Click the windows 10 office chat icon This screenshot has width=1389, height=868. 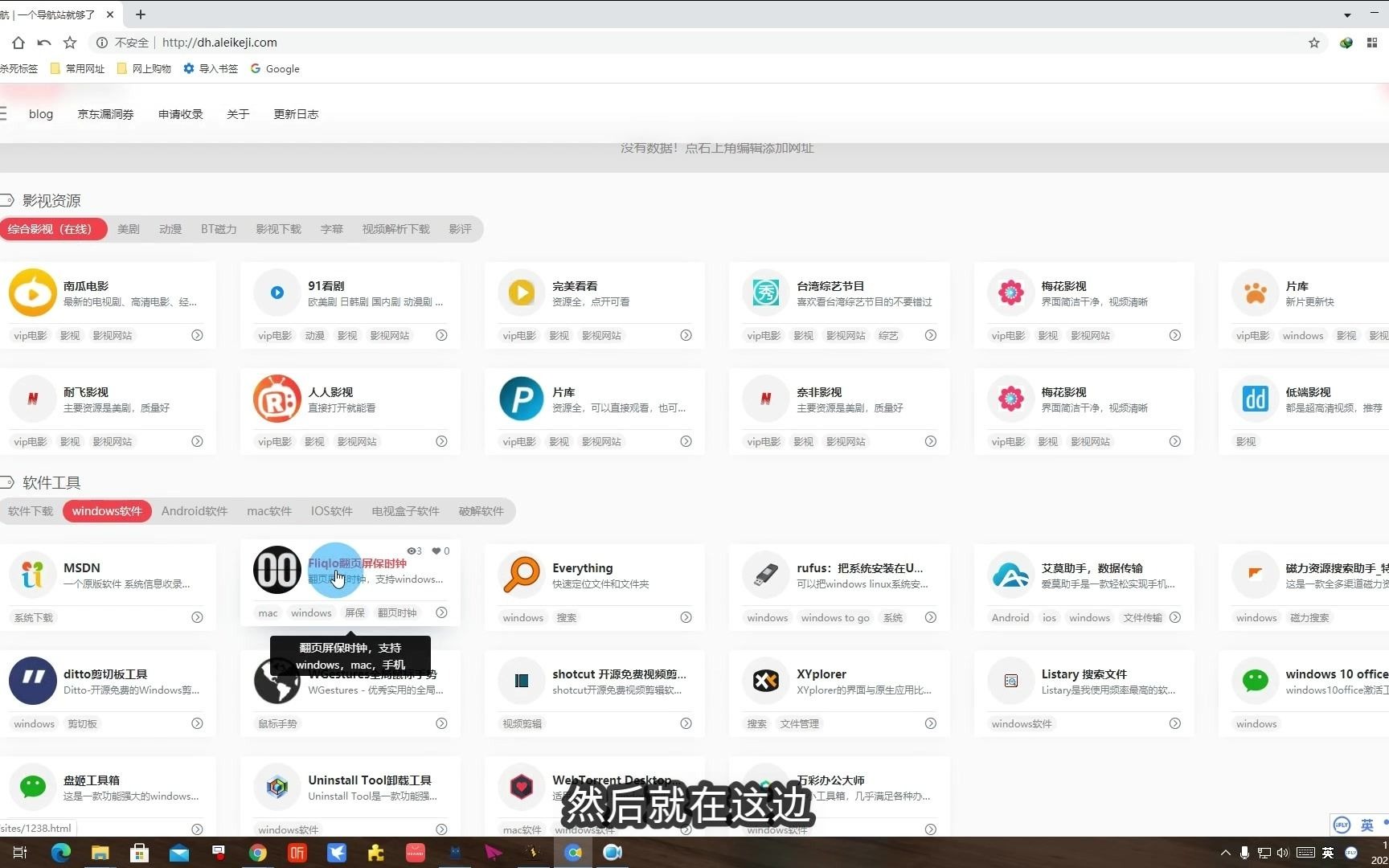point(1256,681)
